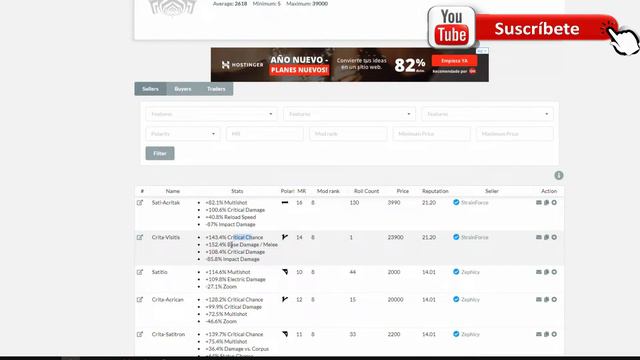
Task: Focus the Minimum Price input field
Action: (x=431, y=133)
